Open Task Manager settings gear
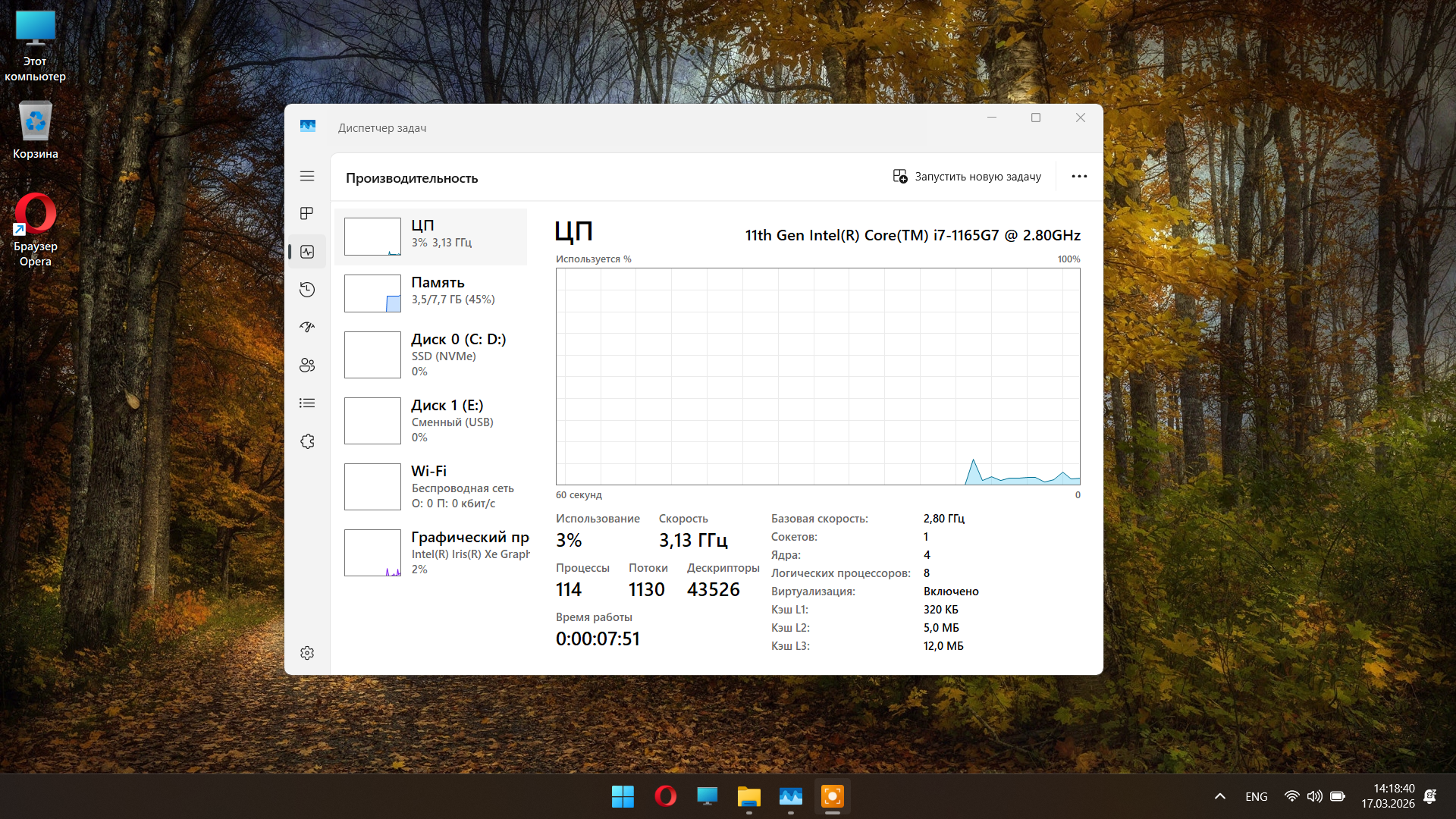Screen dimensions: 1456x819 [307, 653]
